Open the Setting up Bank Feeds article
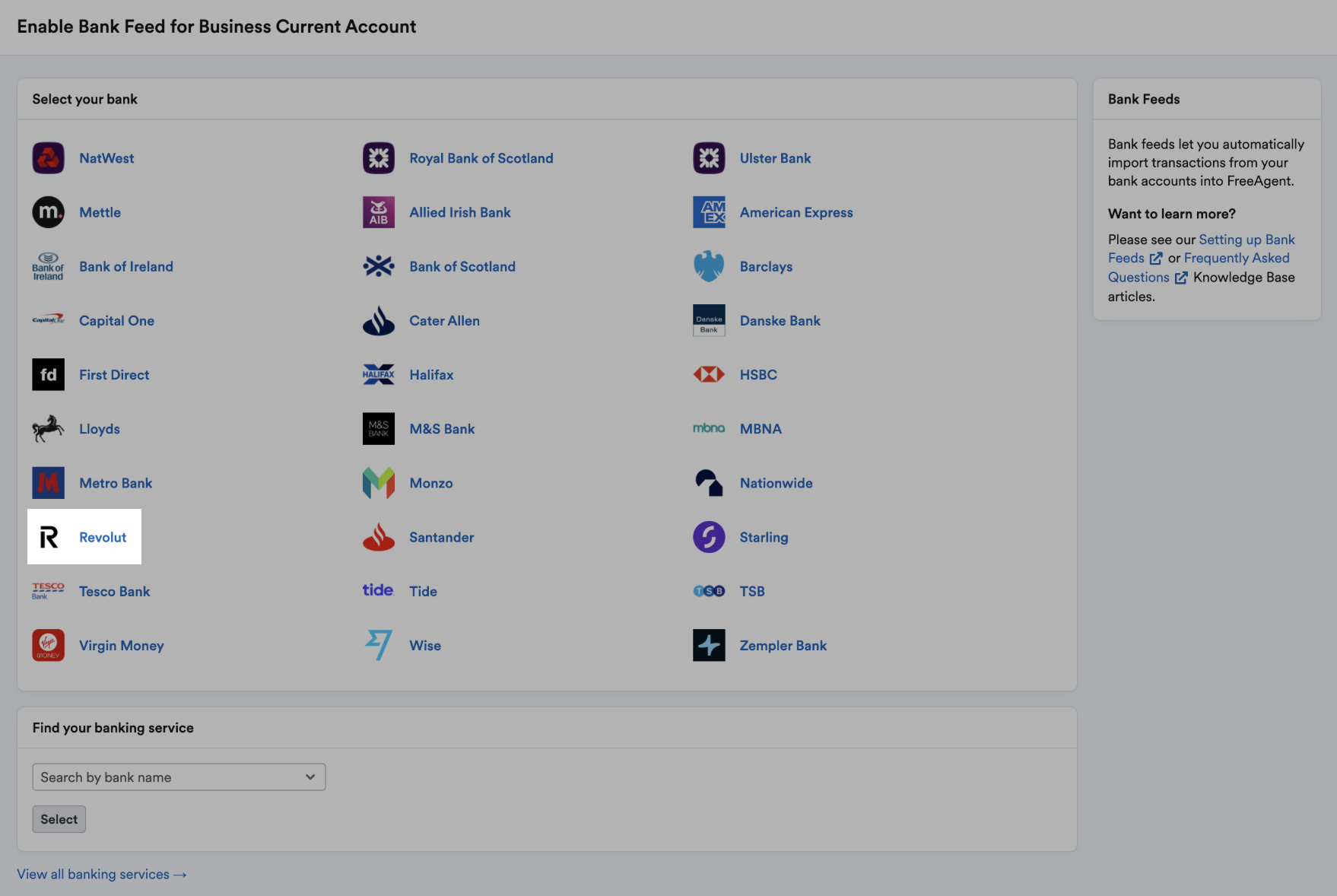 click(1246, 240)
